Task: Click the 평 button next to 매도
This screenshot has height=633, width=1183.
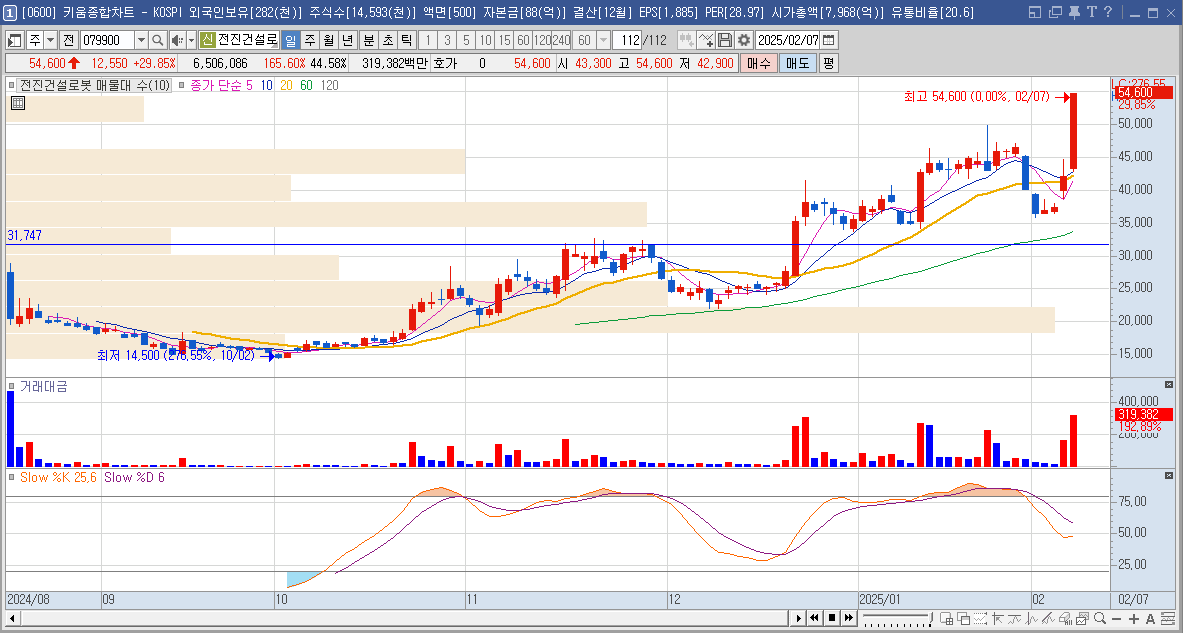Action: [x=828, y=63]
